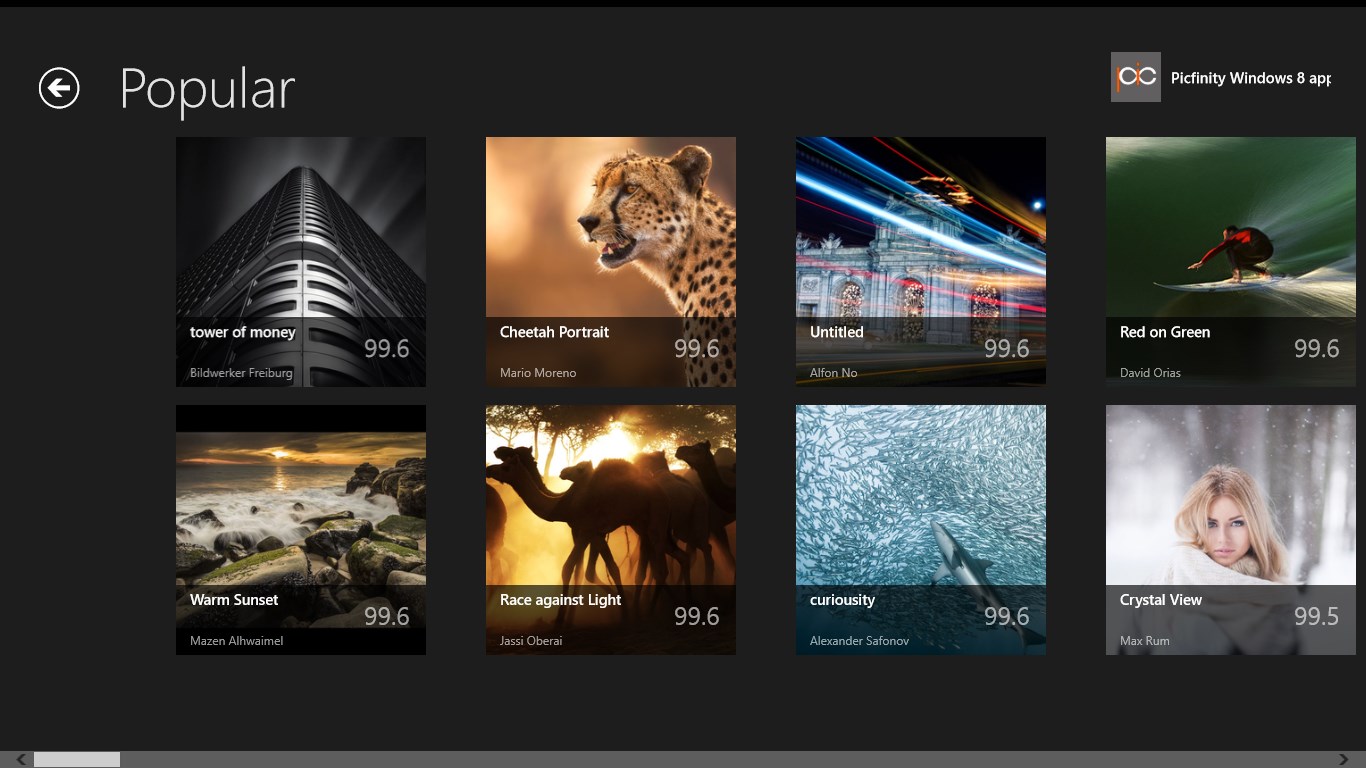This screenshot has height=768, width=1366.
Task: Click the 99.5 rating on Crystal View
Action: [x=1316, y=616]
